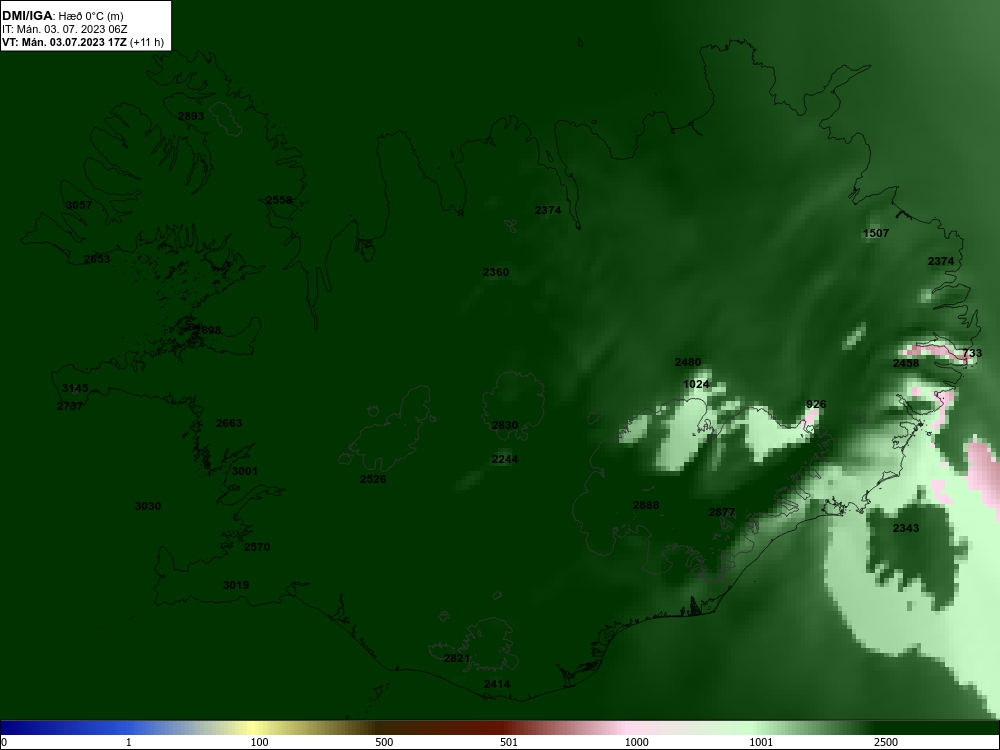This screenshot has width=1000, height=750.
Task: Select the map value 3057
Action: click(x=79, y=205)
